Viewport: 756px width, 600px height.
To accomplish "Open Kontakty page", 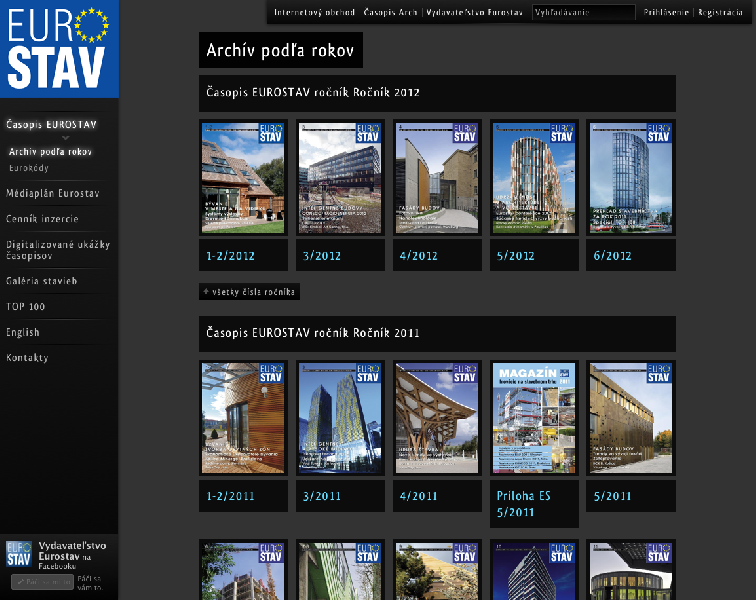I will [27, 357].
